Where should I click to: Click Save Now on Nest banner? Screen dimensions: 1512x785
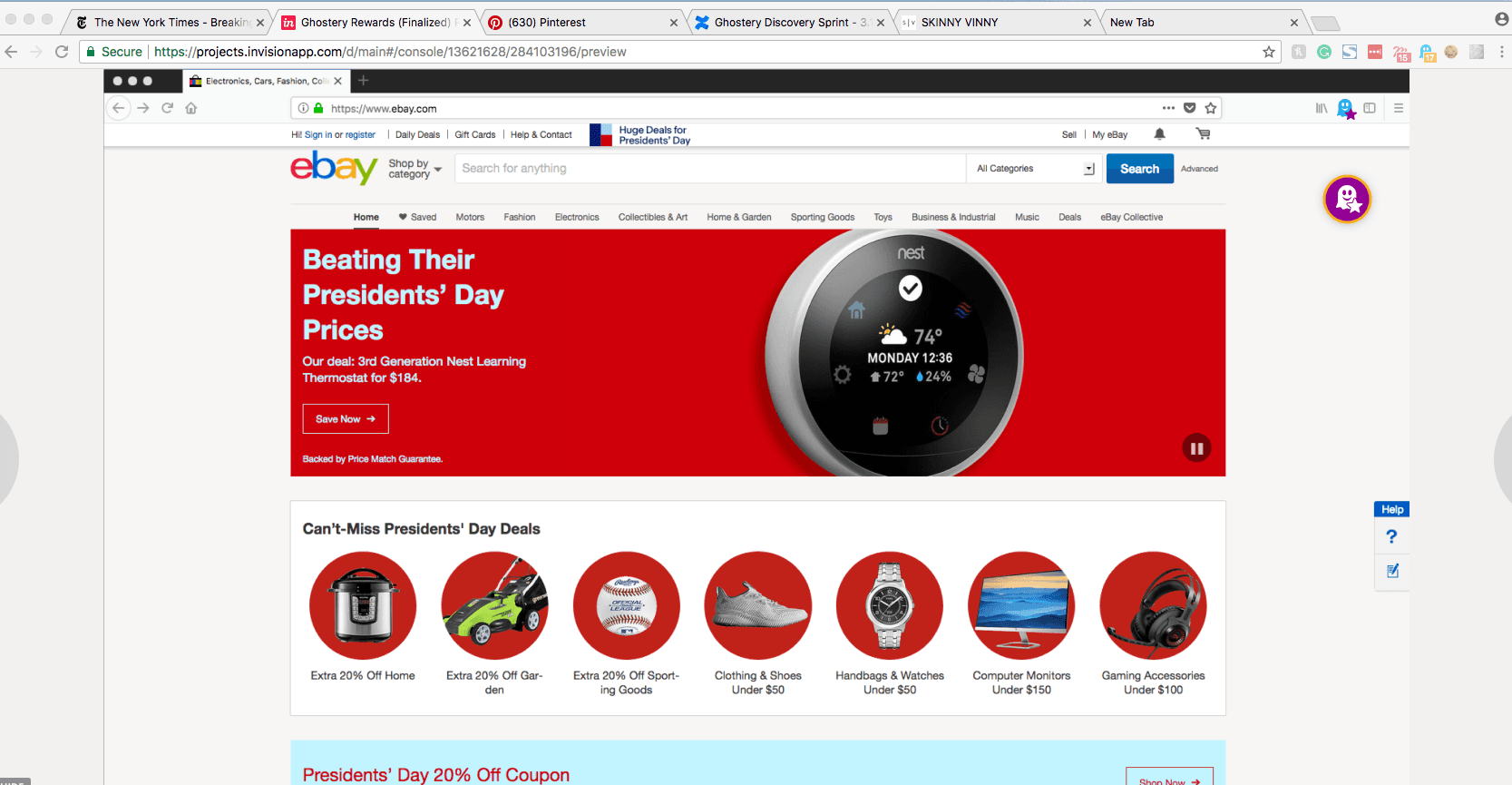click(x=345, y=419)
